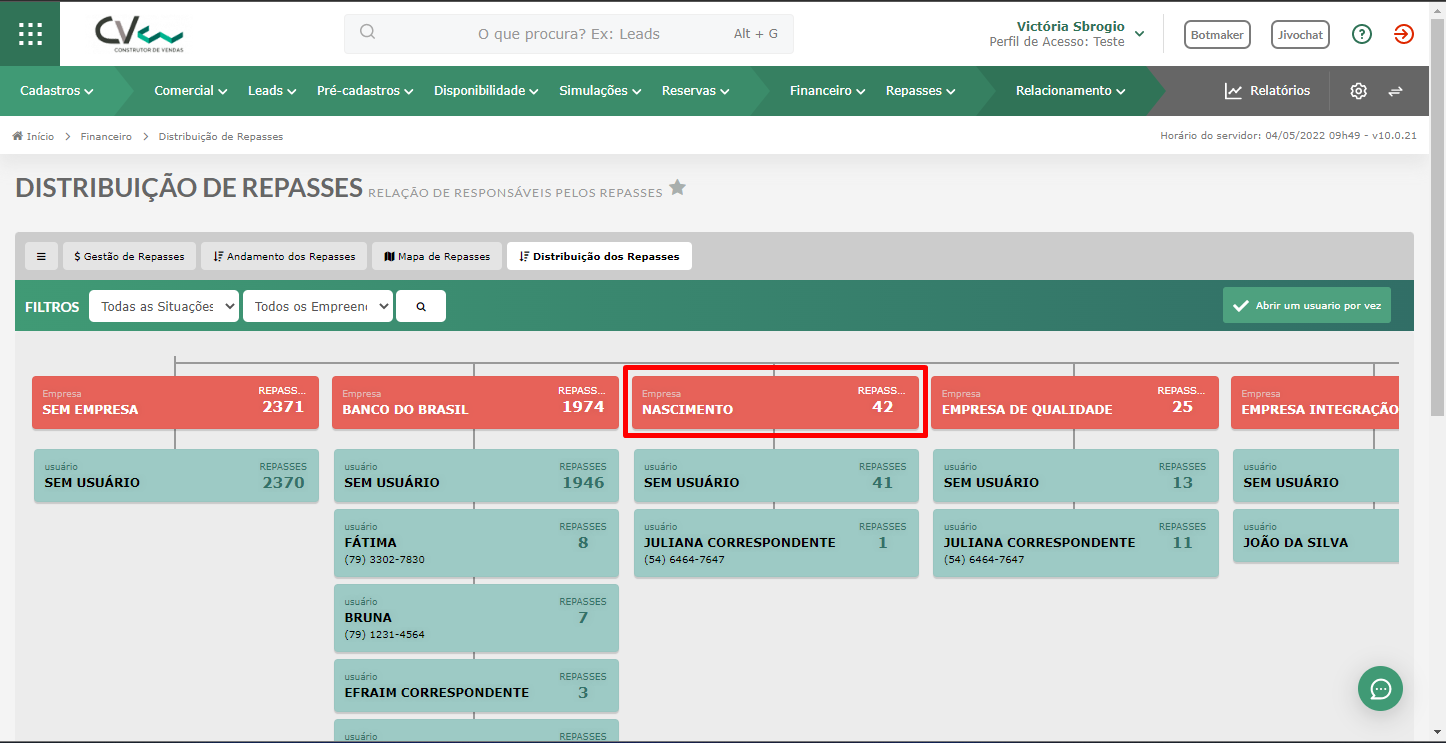Open the Pré-cadastros menu

(x=365, y=91)
